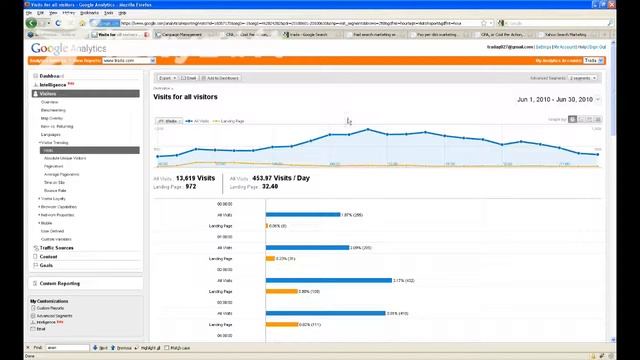The width and height of the screenshot is (640, 360).
Task: Click the Advanced Segments icon under My Customizations
Action: pos(33,316)
